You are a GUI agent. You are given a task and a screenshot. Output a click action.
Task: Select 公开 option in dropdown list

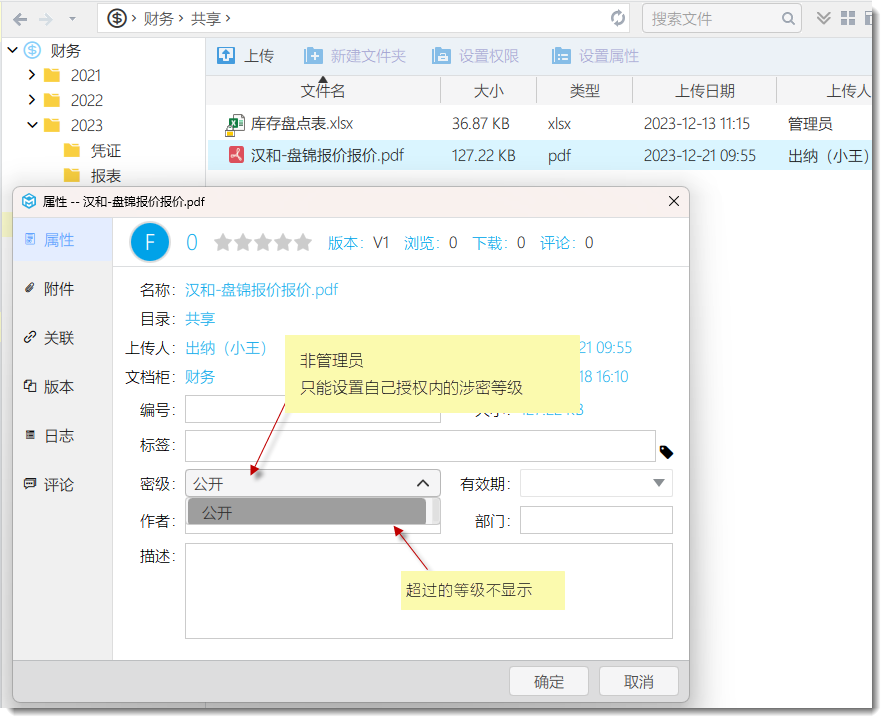click(306, 513)
